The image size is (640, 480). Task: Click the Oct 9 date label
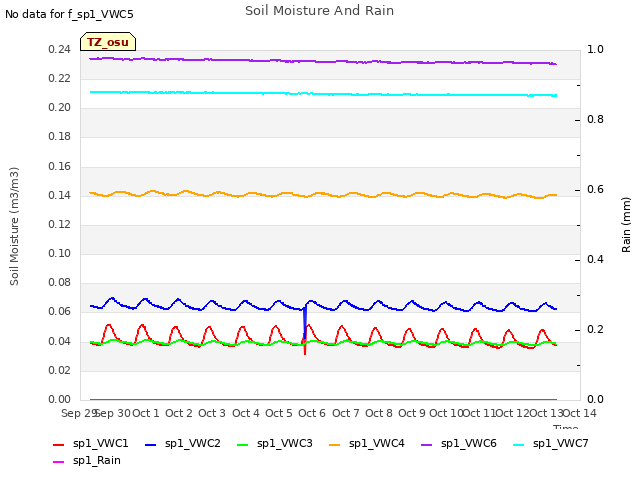(x=412, y=413)
